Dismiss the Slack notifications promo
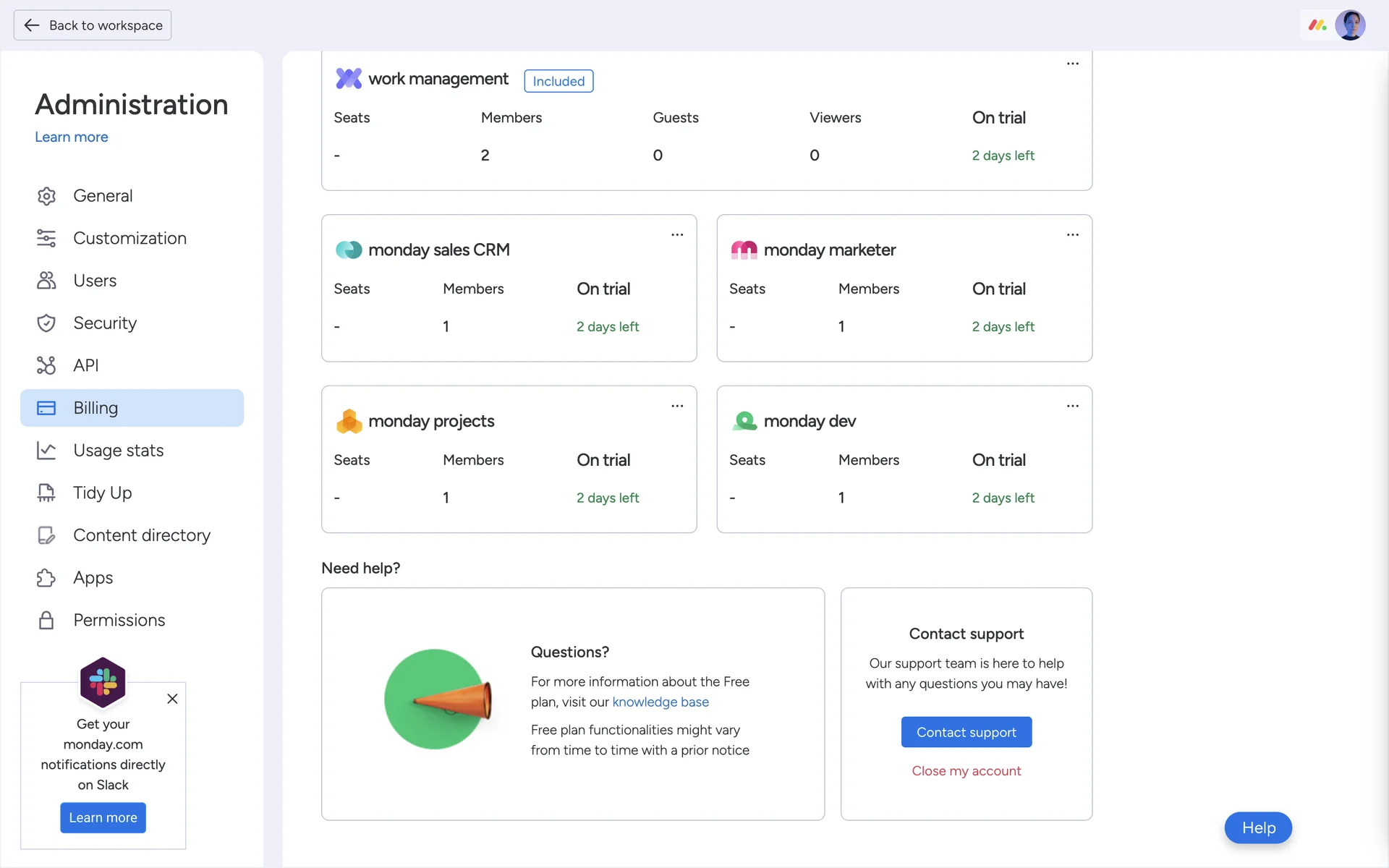Image resolution: width=1389 pixels, height=868 pixels. click(172, 699)
